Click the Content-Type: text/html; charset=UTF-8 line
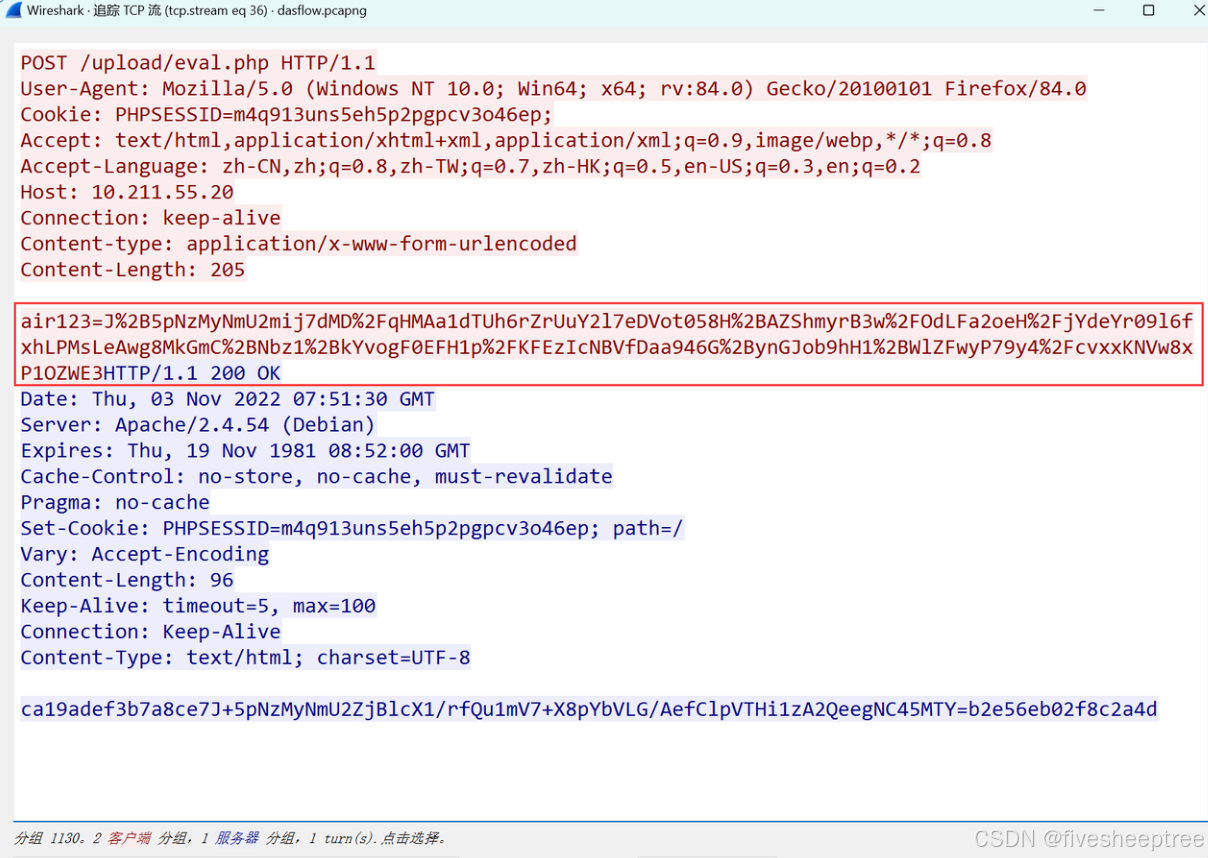Image resolution: width=1208 pixels, height=858 pixels. (245, 659)
